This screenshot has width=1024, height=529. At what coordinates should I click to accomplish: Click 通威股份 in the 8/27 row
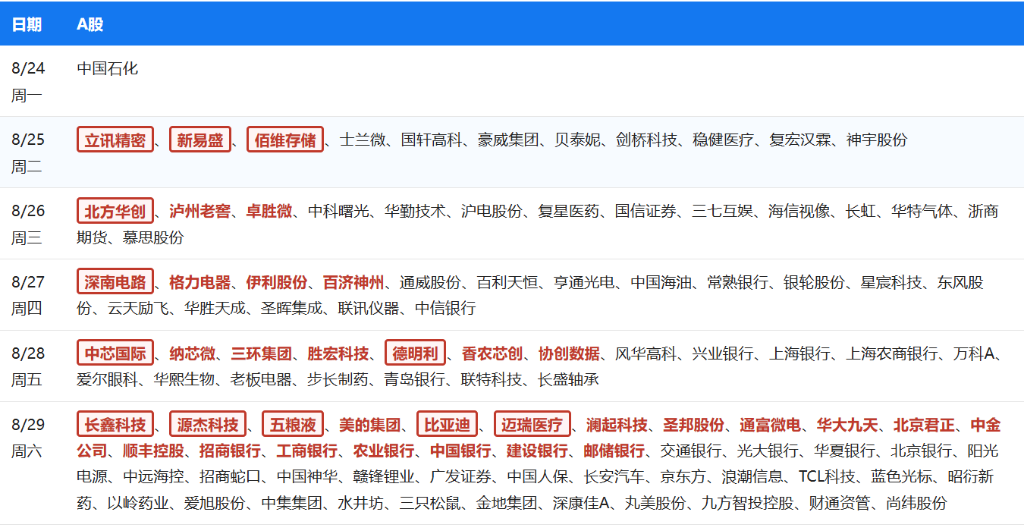coord(430,282)
